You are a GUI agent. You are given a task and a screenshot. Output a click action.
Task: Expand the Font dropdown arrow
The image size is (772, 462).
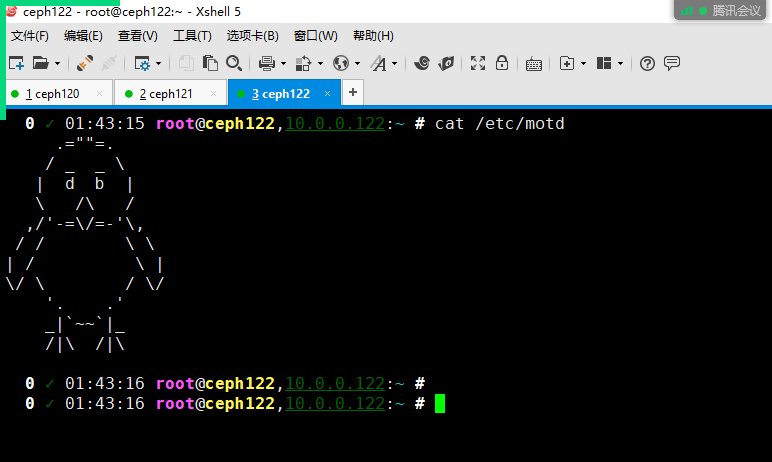(x=395, y=63)
